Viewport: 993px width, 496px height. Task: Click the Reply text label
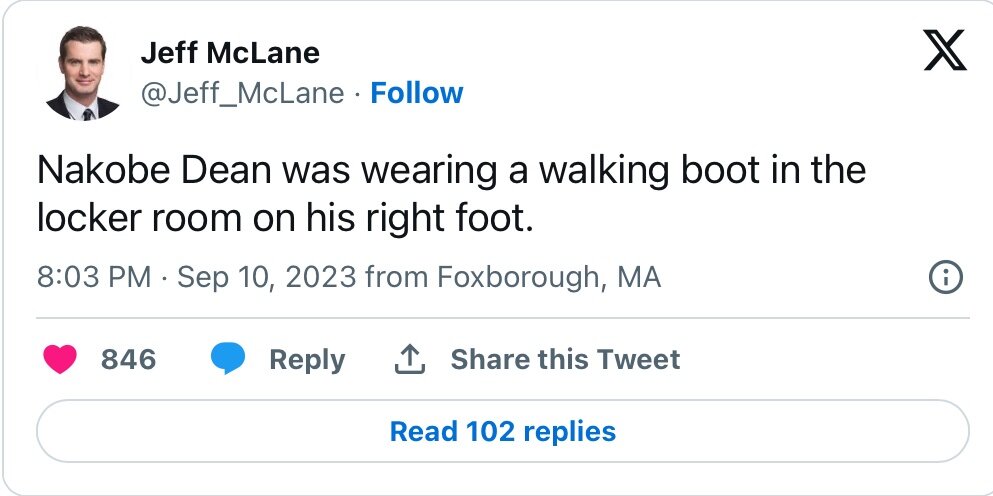pyautogui.click(x=307, y=359)
